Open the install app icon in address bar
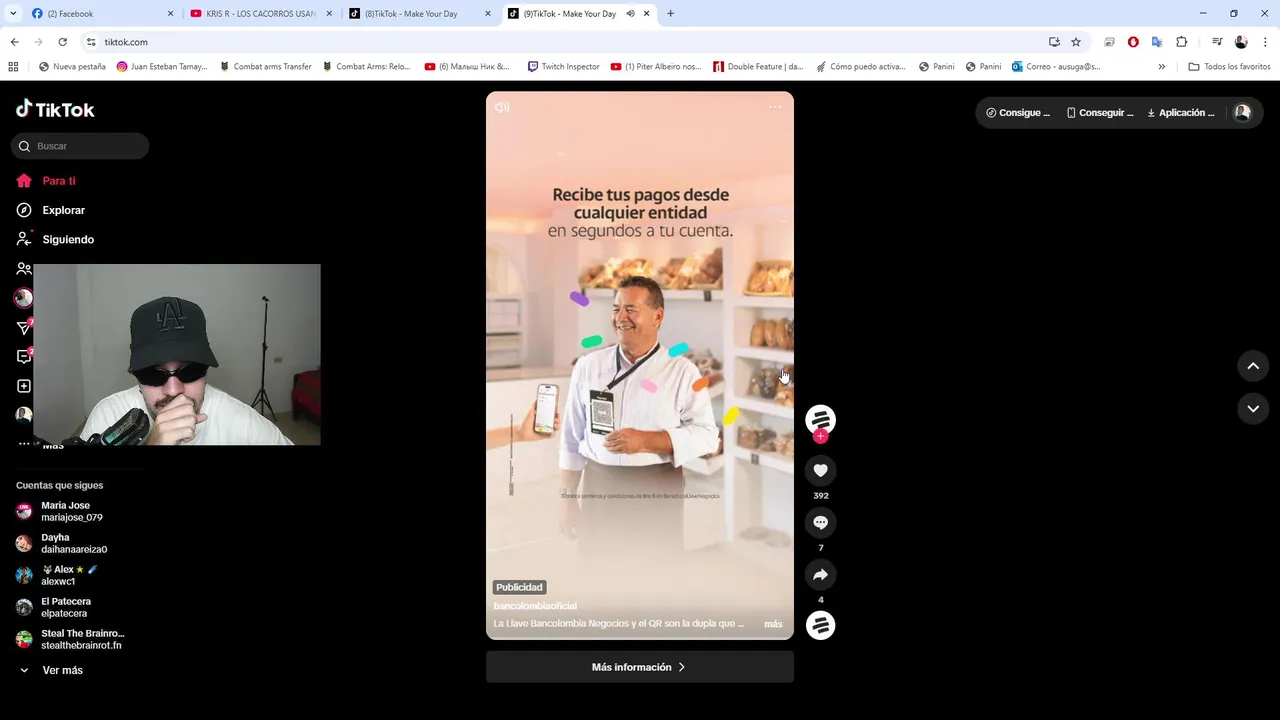 [x=1054, y=42]
